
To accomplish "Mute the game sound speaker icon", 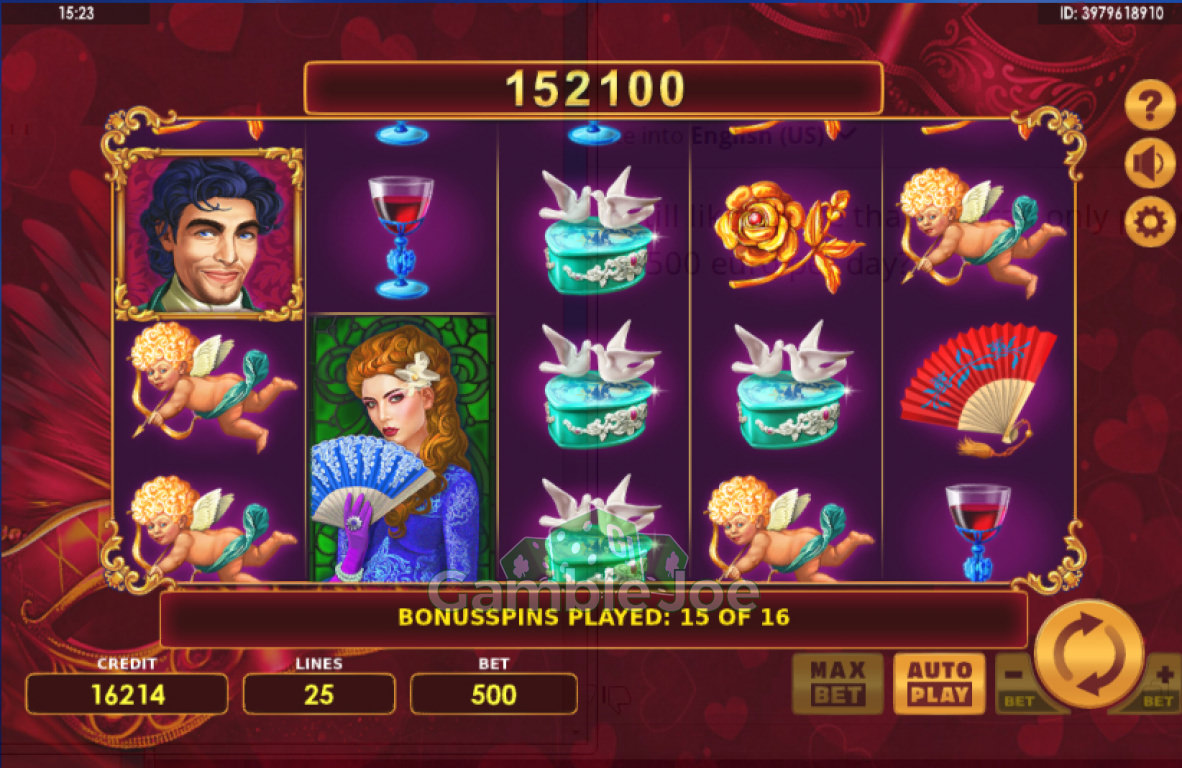I will (x=1150, y=164).
